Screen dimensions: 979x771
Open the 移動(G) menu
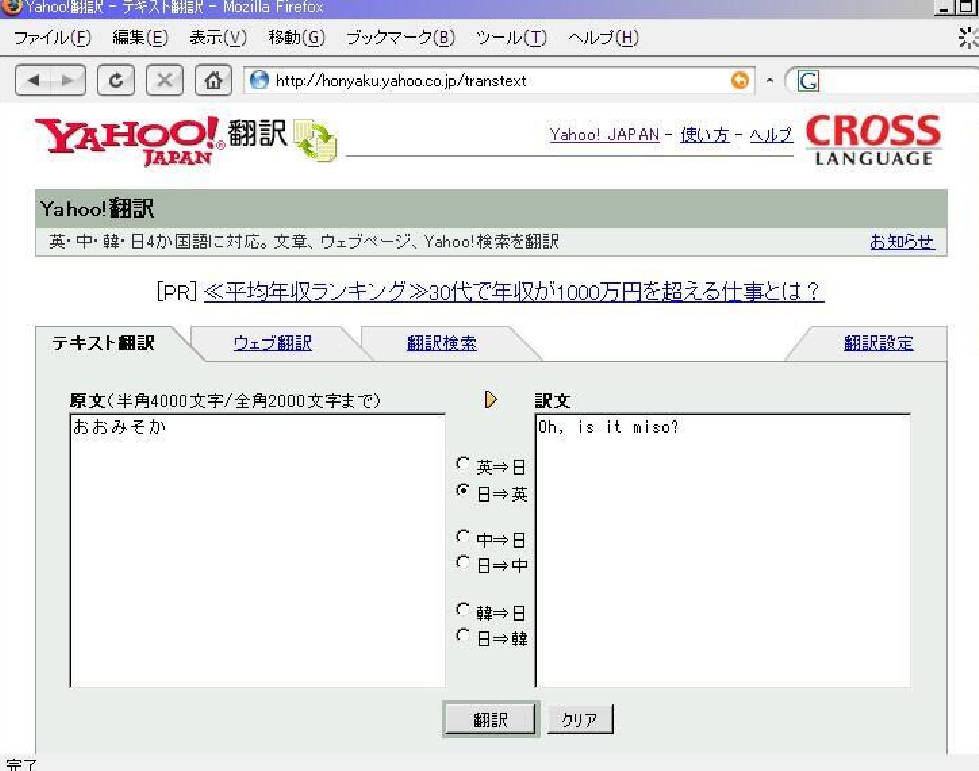[x=297, y=38]
